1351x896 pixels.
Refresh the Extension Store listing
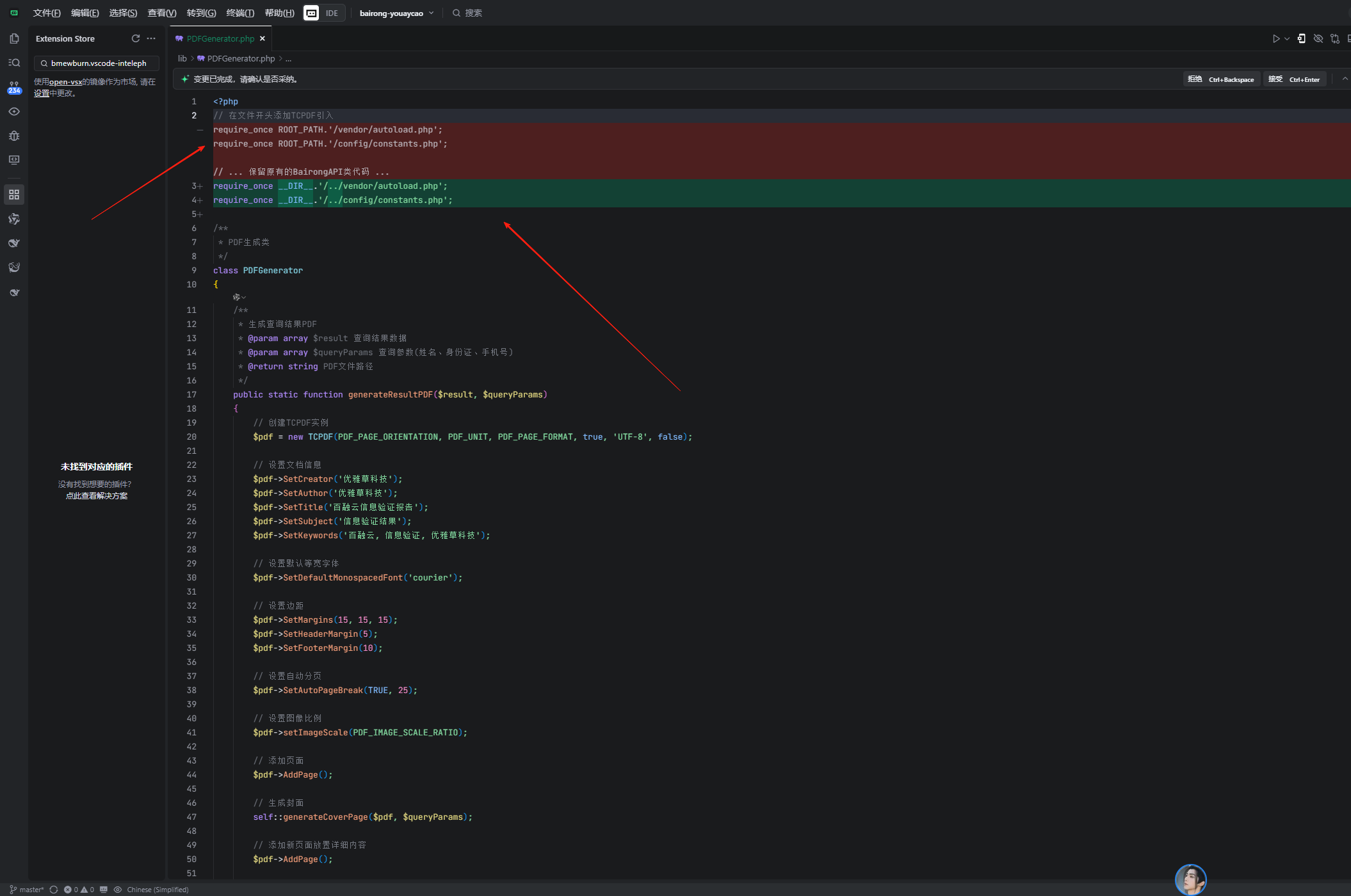(x=136, y=38)
